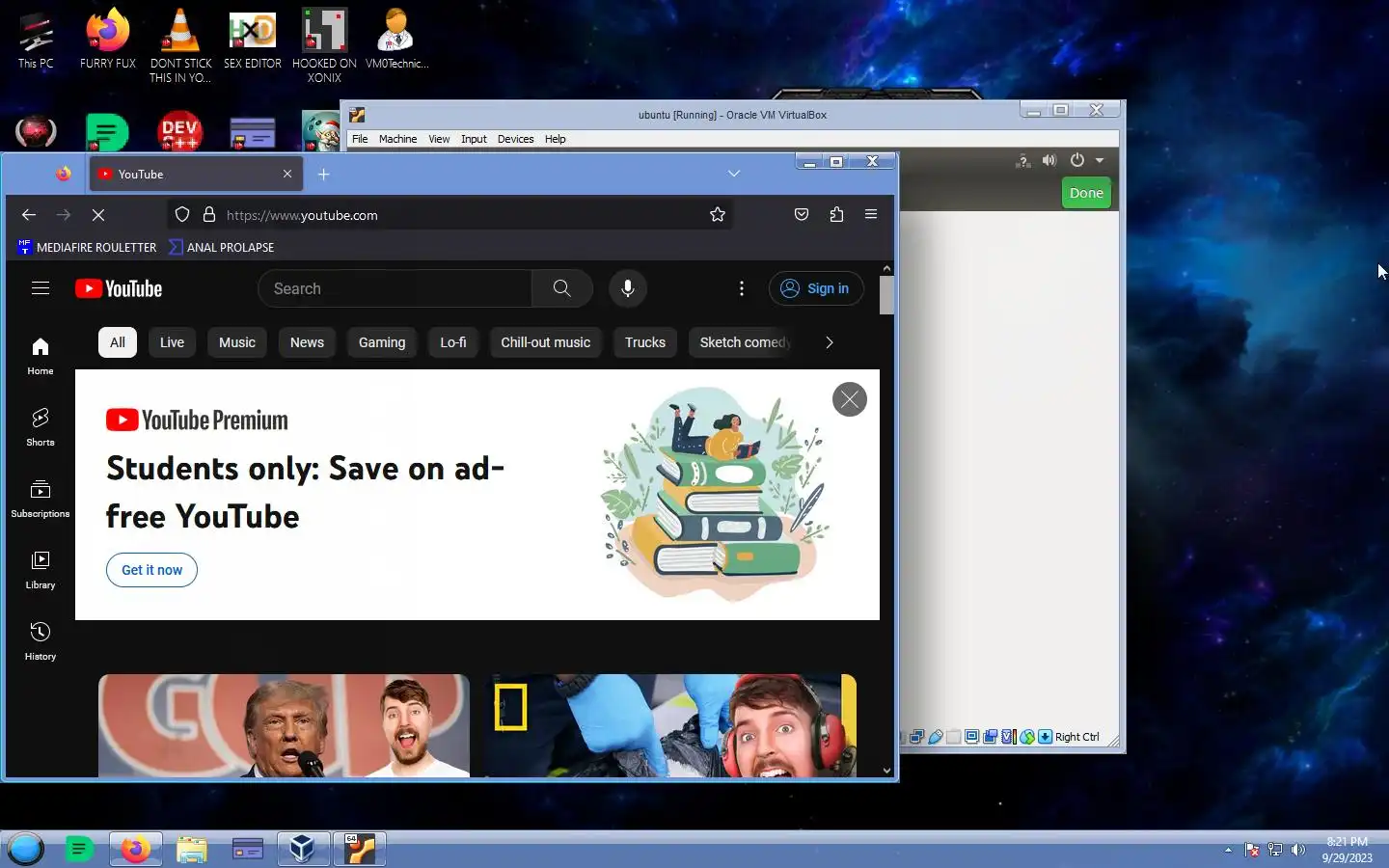1389x868 pixels.
Task: Open VirtualBox Machine menu
Action: 397,139
